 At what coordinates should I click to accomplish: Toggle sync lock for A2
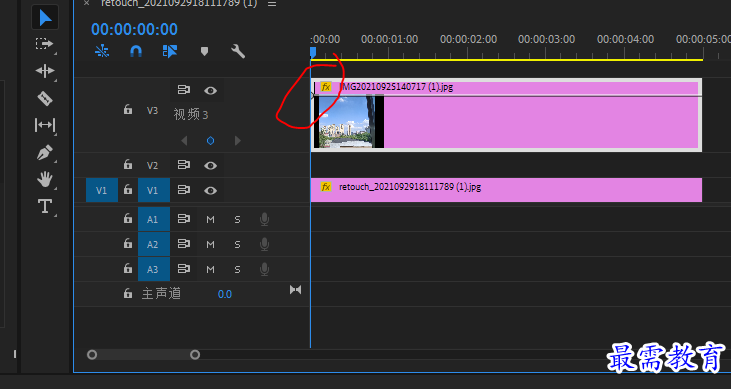pyautogui.click(x=184, y=244)
